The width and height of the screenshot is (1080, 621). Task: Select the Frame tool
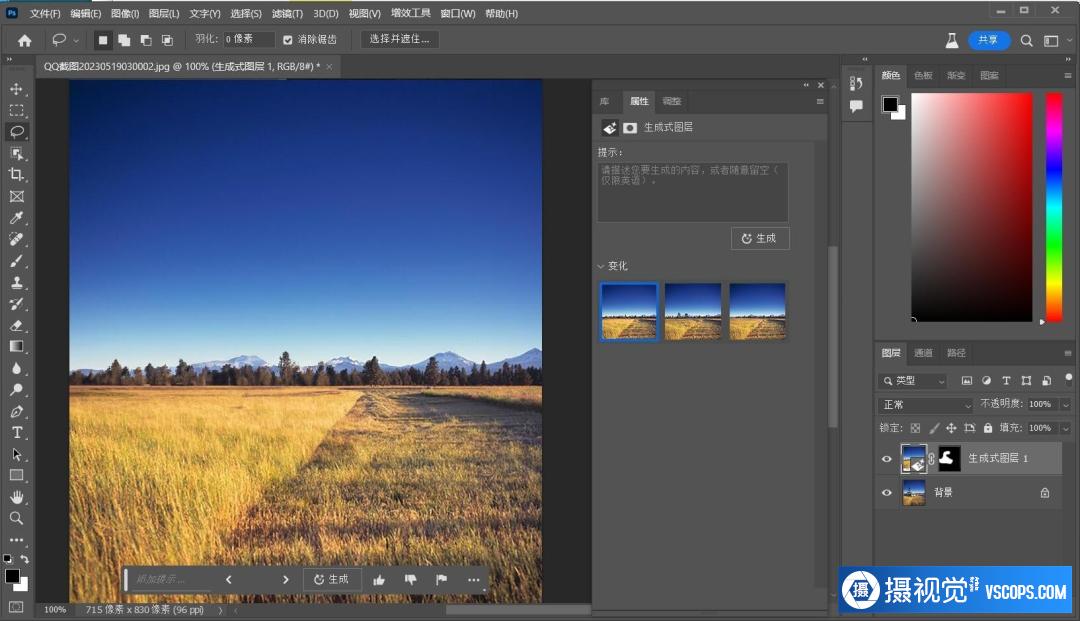click(x=17, y=196)
